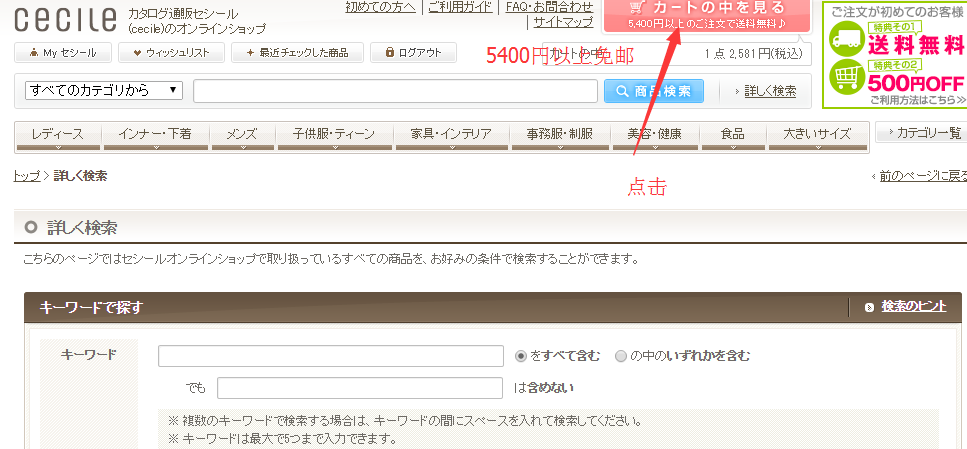The image size is (967, 449).
Task: Click the 送料無料 first-order banner
Action: (x=894, y=54)
